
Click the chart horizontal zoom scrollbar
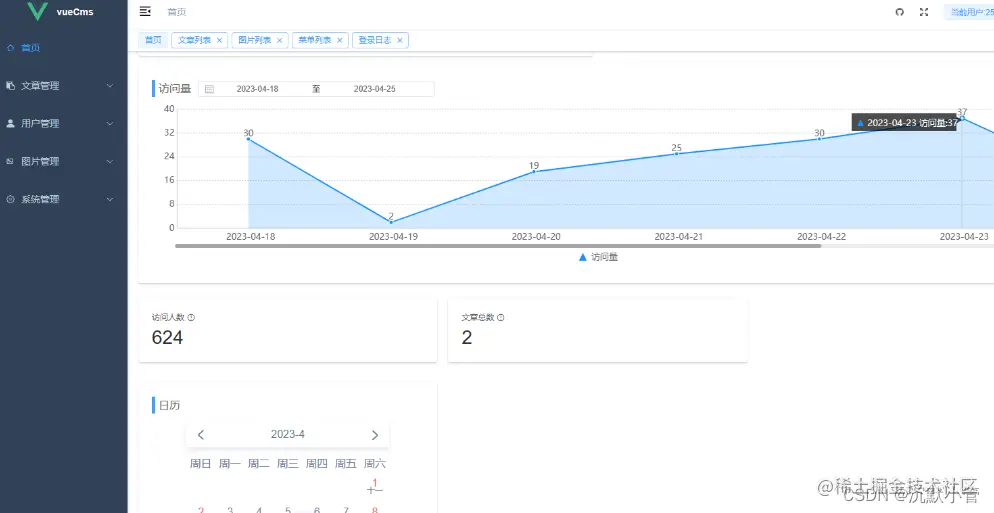click(498, 245)
